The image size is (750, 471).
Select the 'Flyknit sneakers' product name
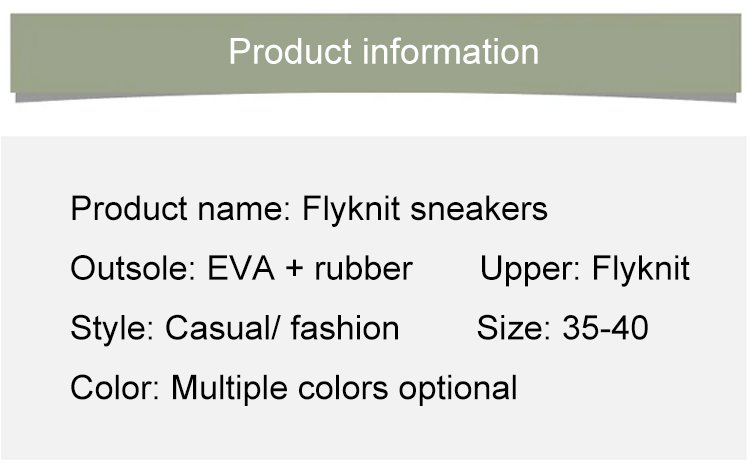click(425, 209)
